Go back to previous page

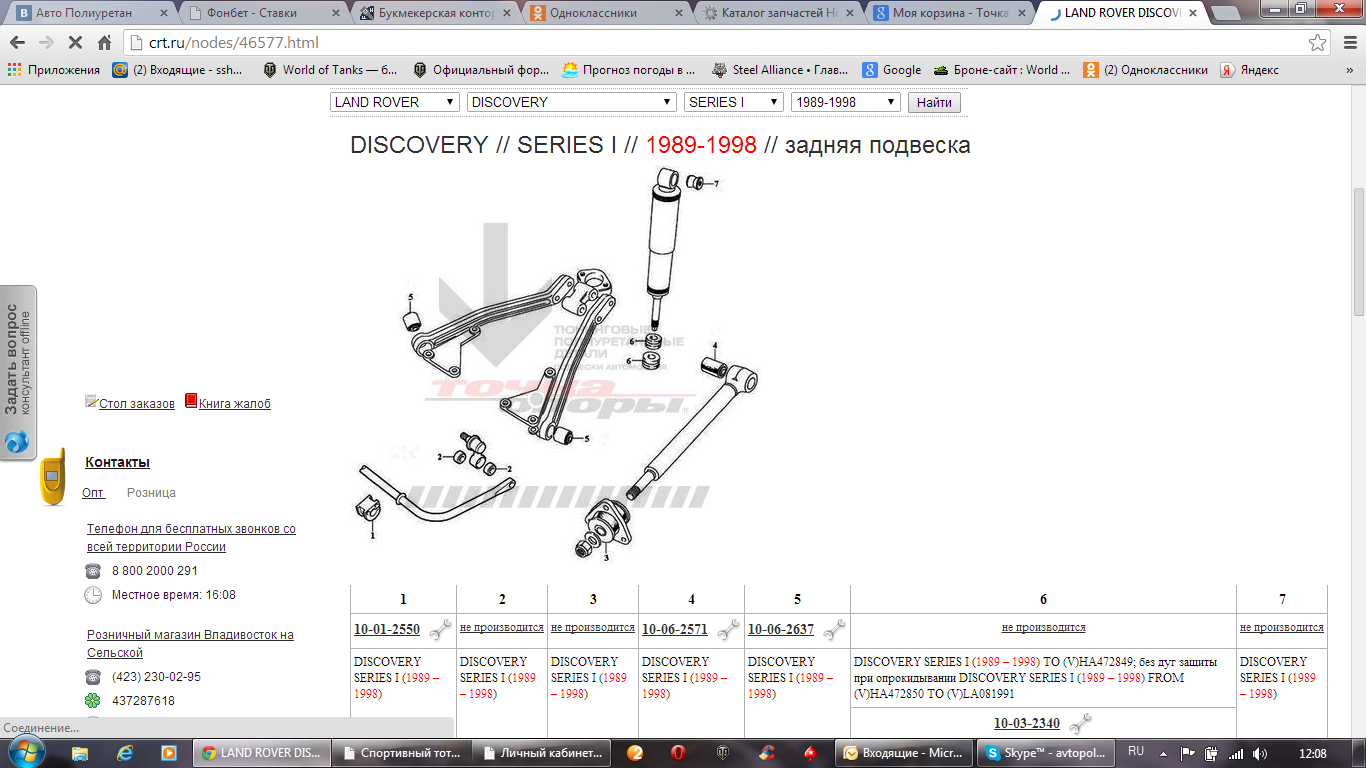17,43
